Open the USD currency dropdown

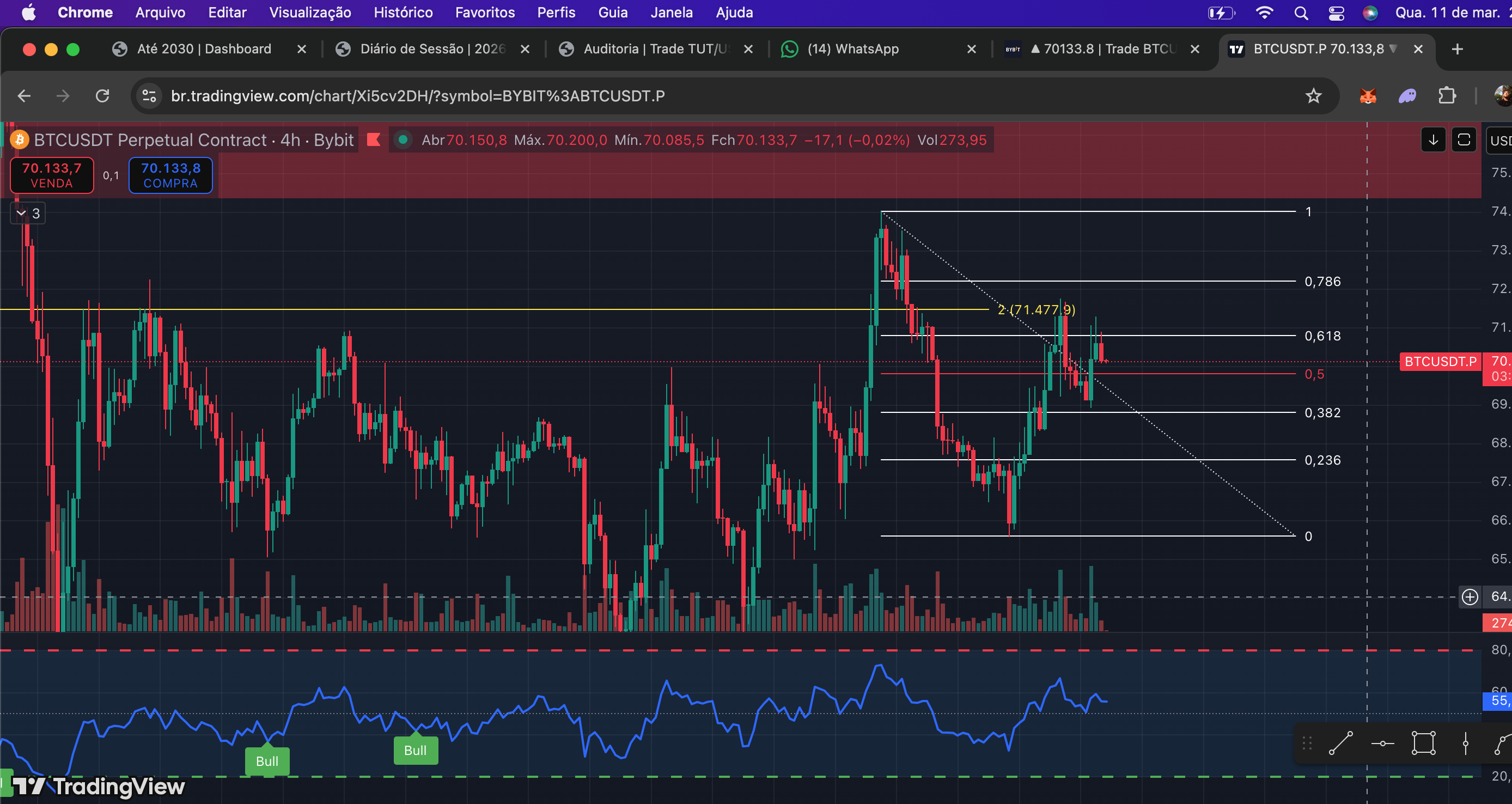coord(1499,141)
